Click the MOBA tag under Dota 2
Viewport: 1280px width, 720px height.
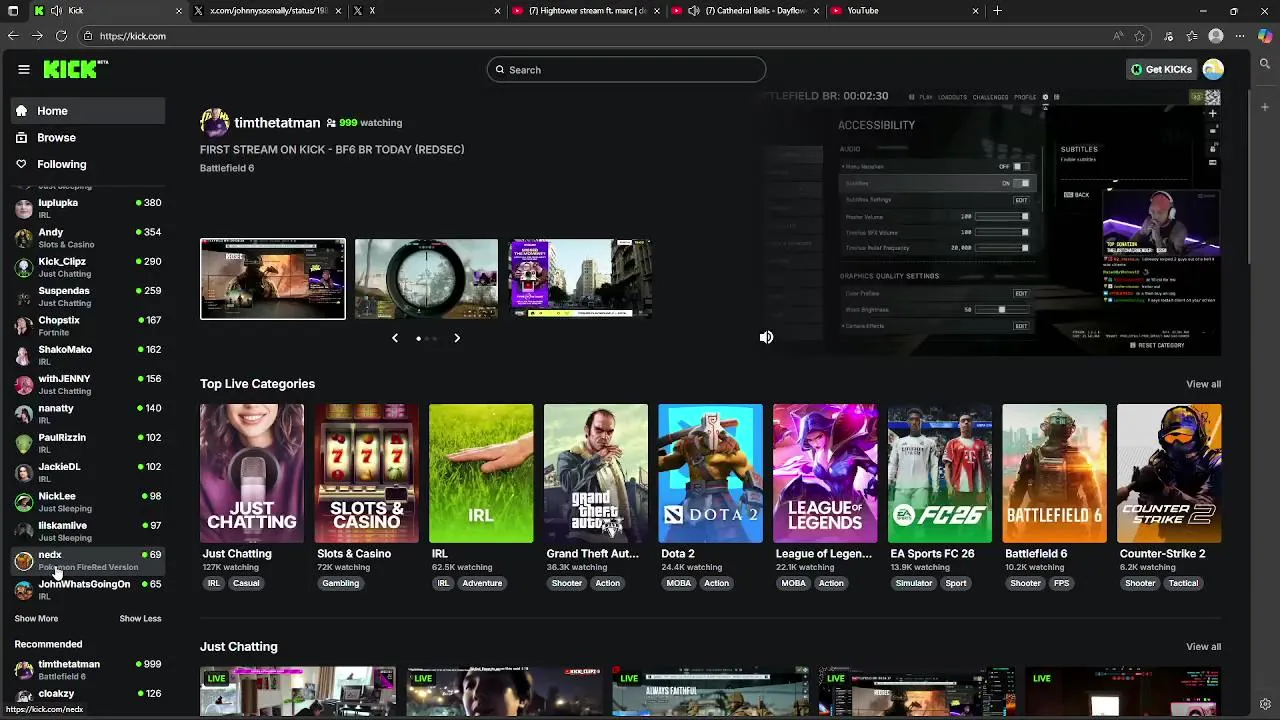[x=679, y=583]
